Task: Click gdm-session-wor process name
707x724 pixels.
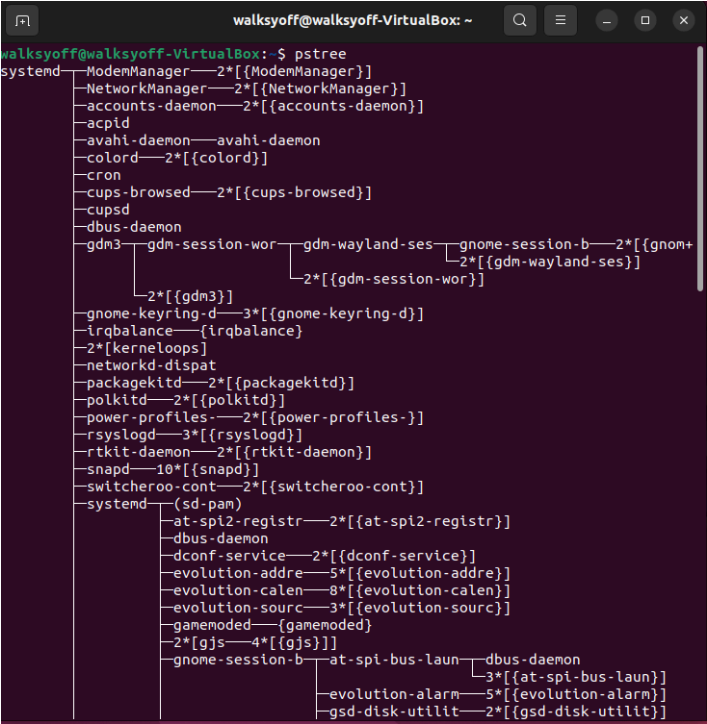Action: [x=212, y=245]
